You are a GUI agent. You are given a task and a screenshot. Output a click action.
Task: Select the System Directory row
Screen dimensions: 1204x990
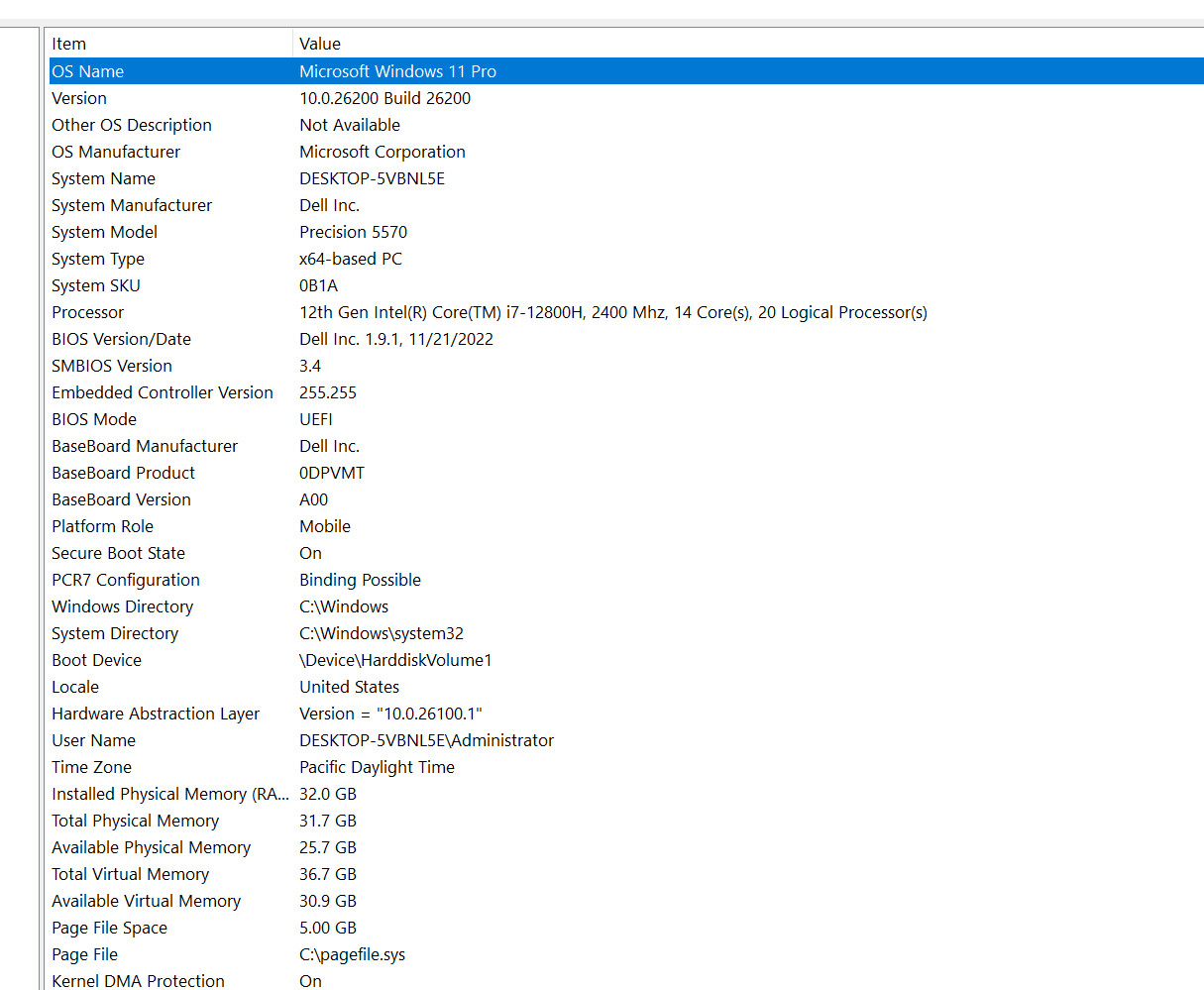(626, 633)
